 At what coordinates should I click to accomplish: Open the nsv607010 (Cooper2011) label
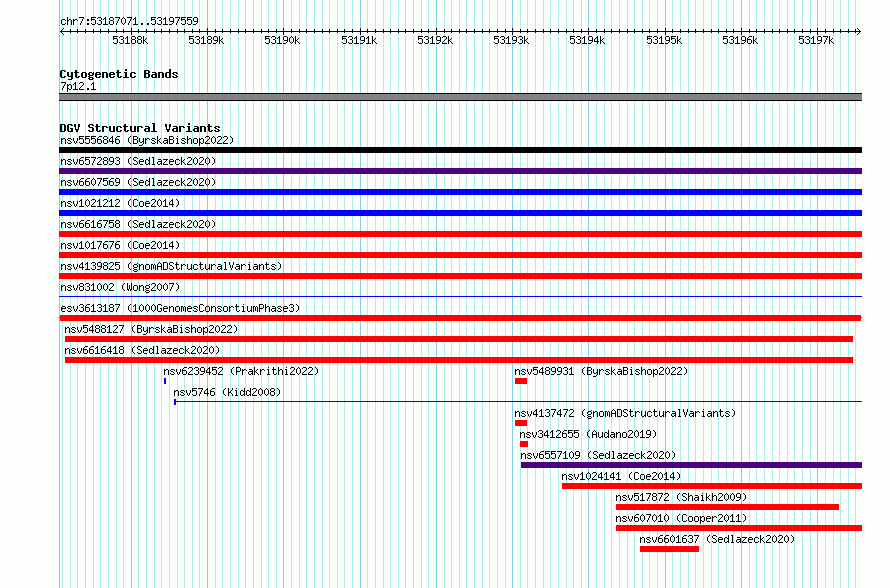(x=681, y=518)
